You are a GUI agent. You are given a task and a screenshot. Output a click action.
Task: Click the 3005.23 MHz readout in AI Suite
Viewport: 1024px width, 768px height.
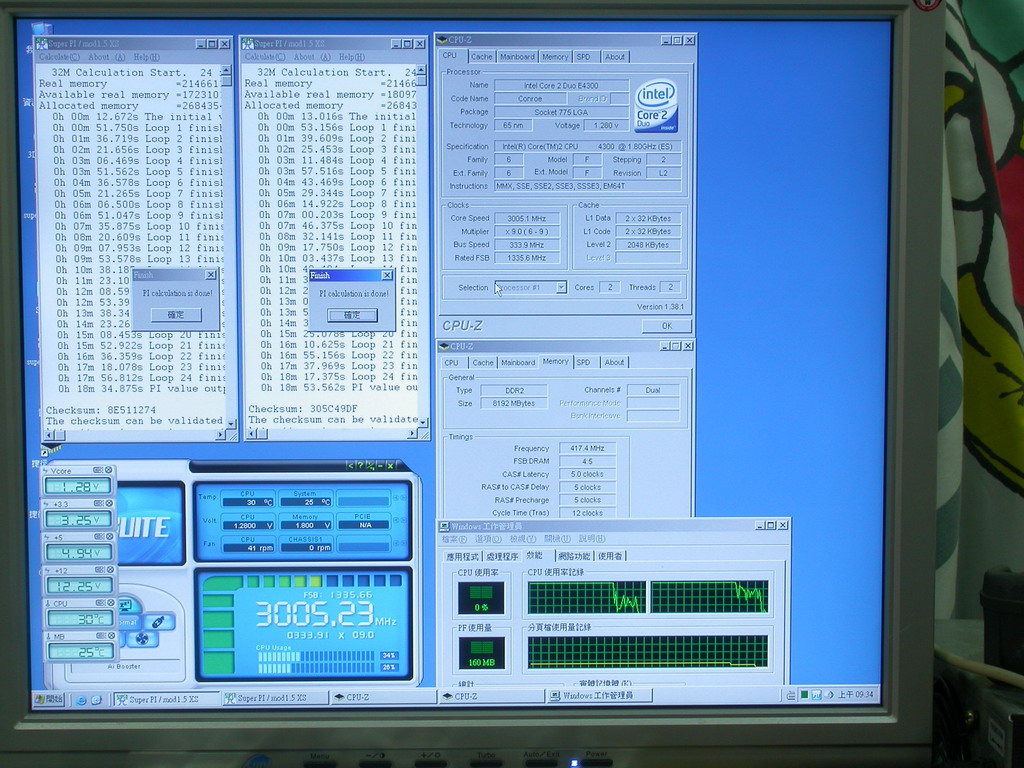pyautogui.click(x=326, y=614)
